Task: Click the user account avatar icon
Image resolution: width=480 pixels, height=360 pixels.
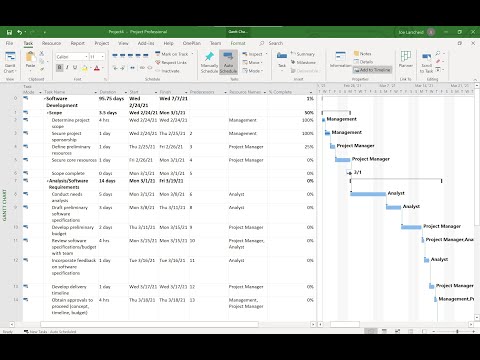Action: (431, 32)
